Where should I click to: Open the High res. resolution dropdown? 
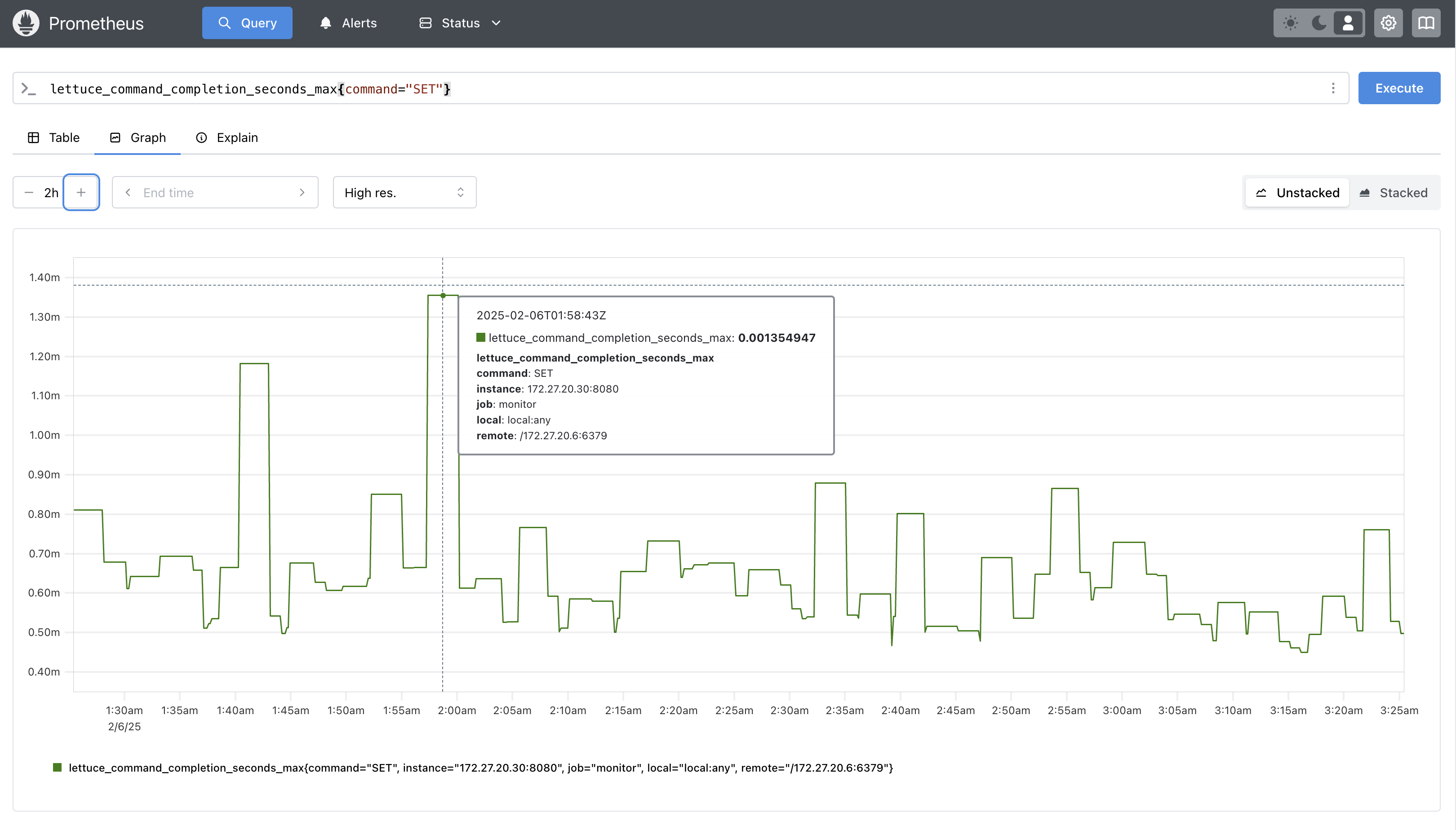click(404, 193)
